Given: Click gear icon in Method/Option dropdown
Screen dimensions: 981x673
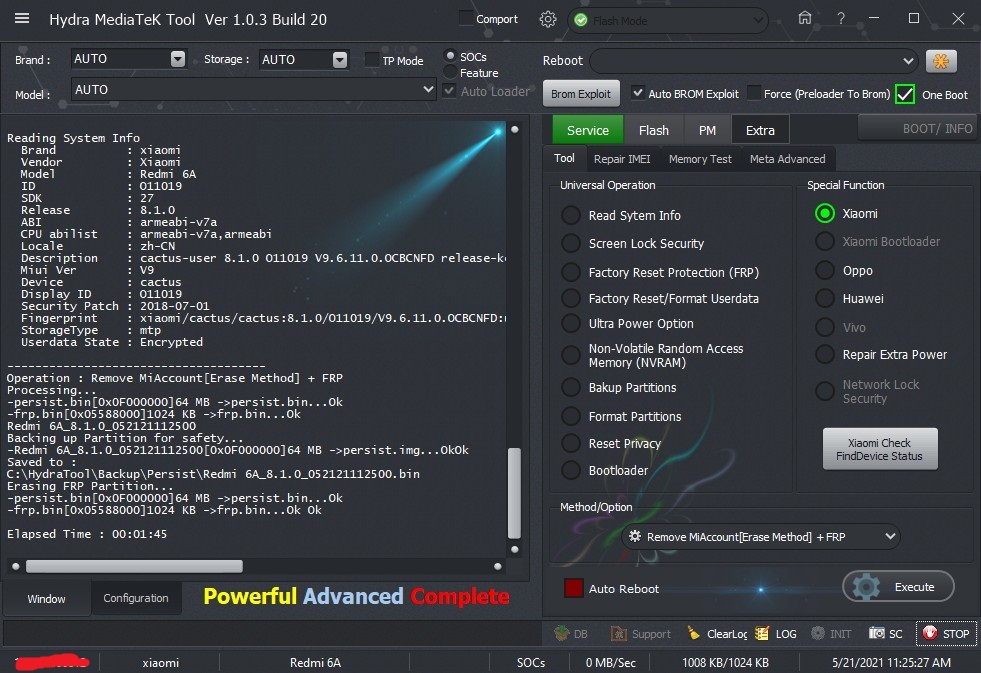Looking at the screenshot, I should [x=635, y=536].
